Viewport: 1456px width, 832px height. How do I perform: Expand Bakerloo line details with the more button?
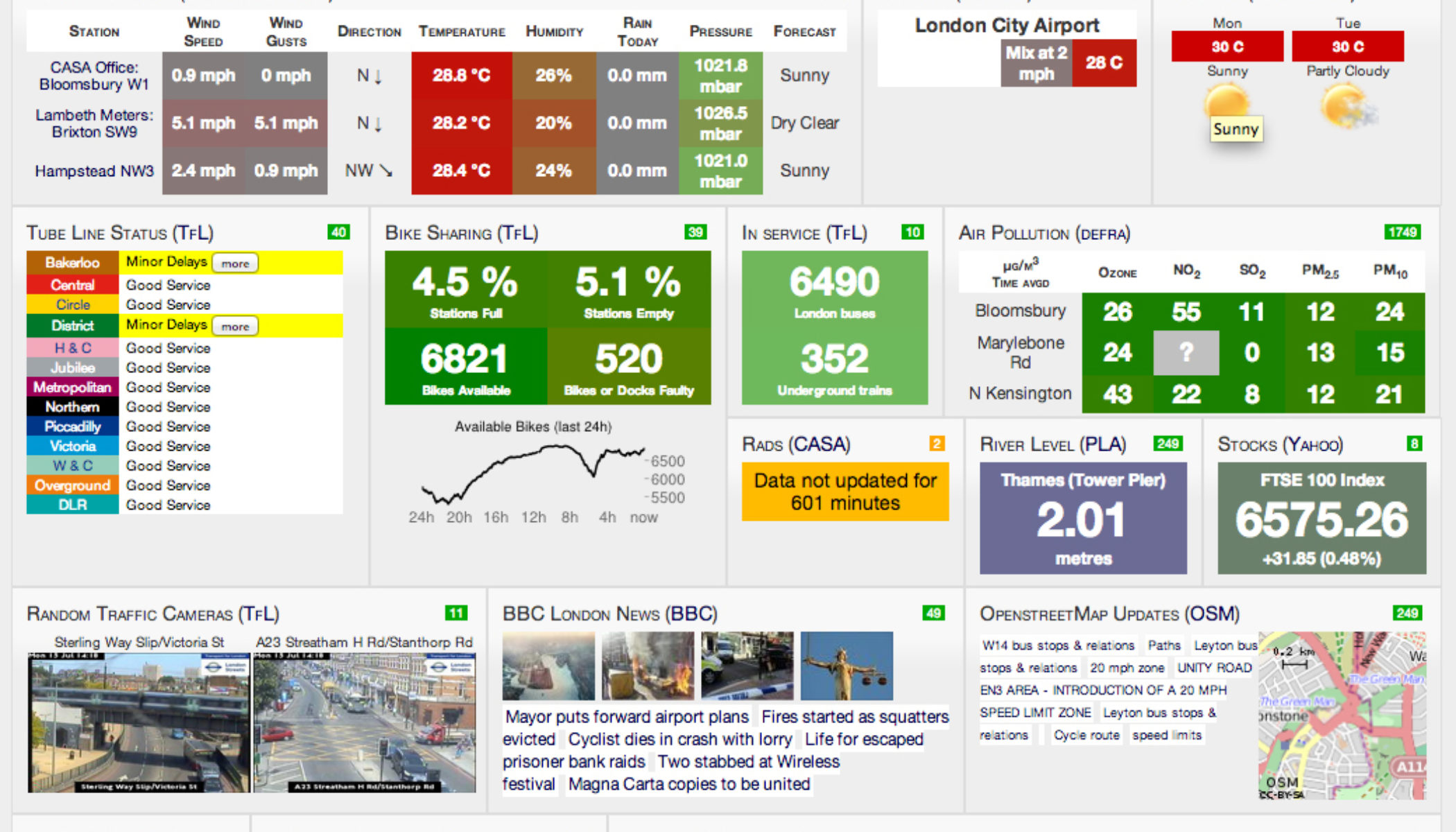point(235,263)
